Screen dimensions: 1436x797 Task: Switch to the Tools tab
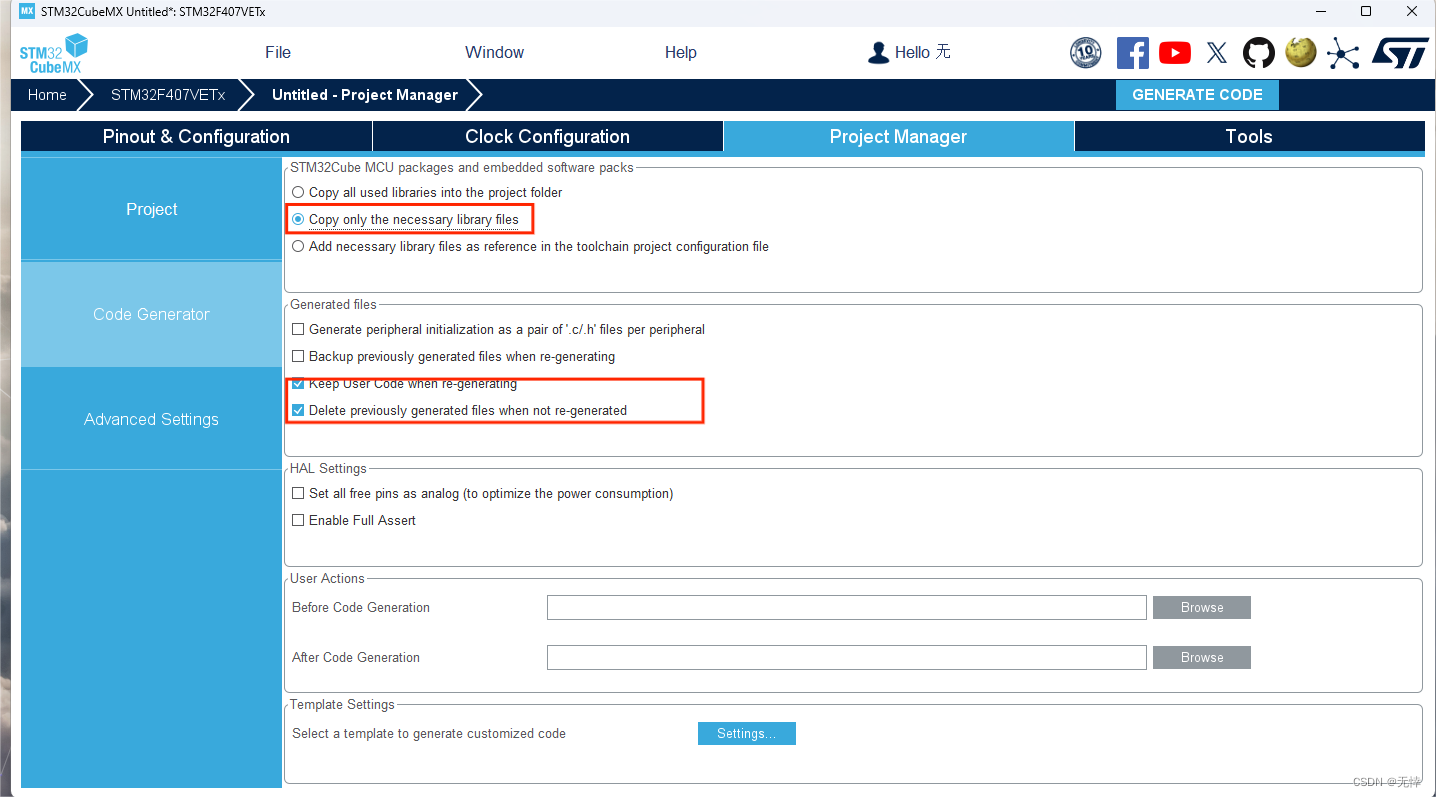click(x=1249, y=136)
